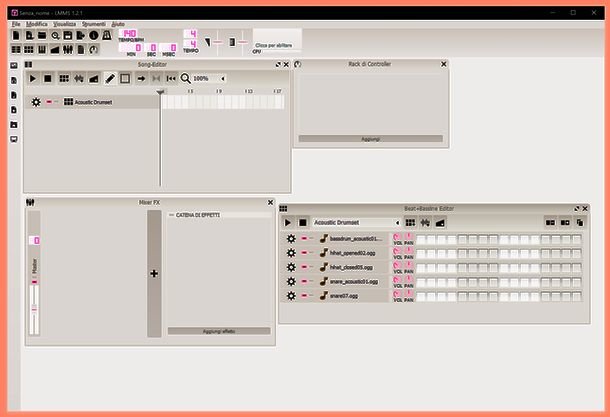The height and width of the screenshot is (417, 610).
Task: Toggle the metronome icon
Action: coord(107,35)
